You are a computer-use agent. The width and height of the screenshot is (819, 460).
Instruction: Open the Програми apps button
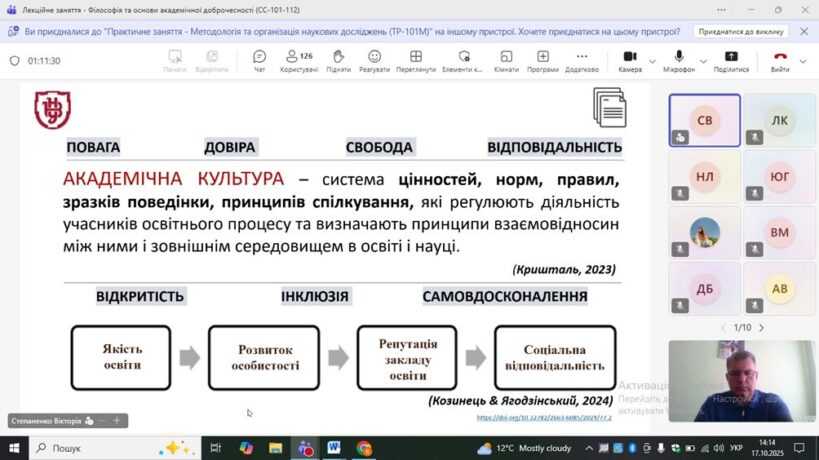(543, 60)
